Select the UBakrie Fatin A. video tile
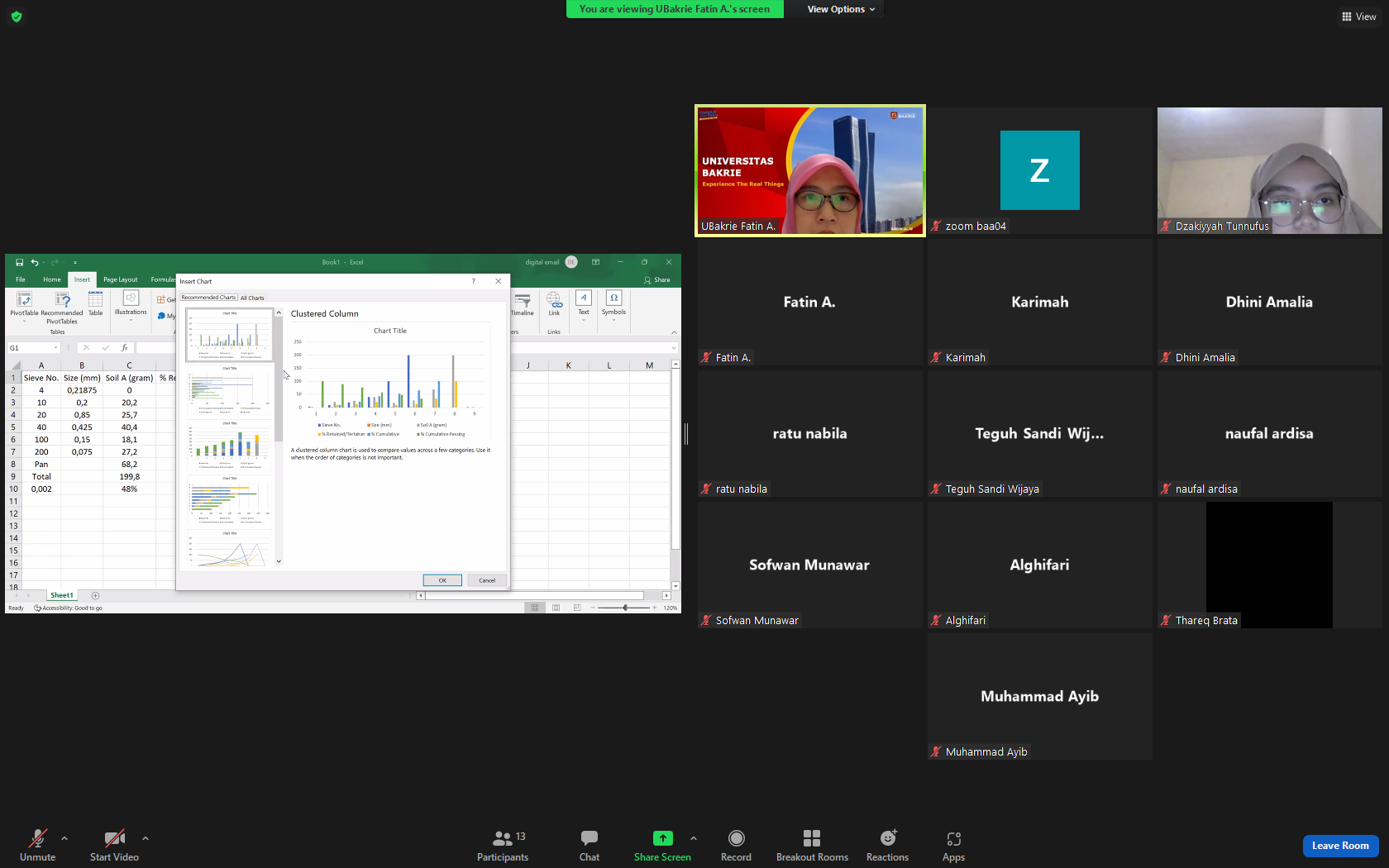Viewport: 1389px width, 868px height. coord(810,170)
